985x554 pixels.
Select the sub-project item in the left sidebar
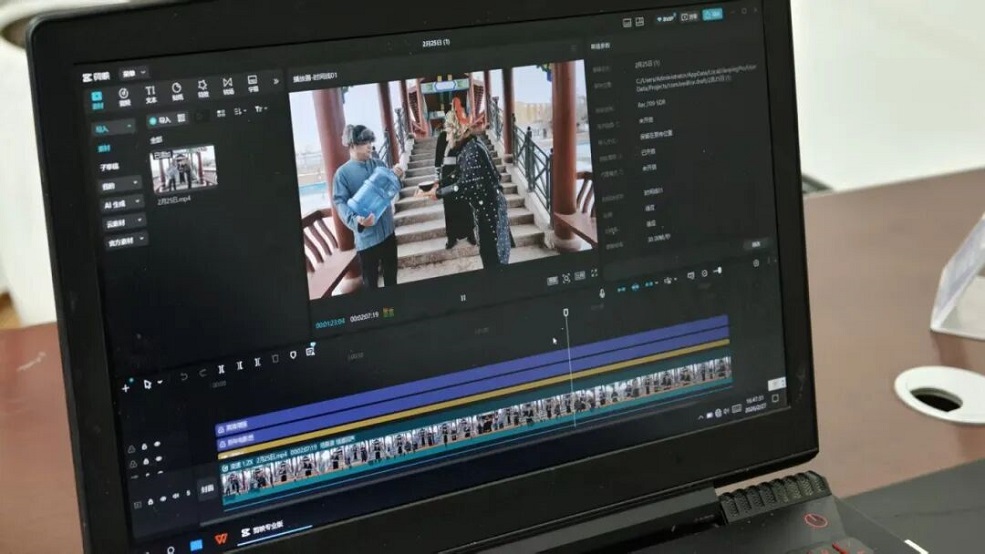(108, 166)
